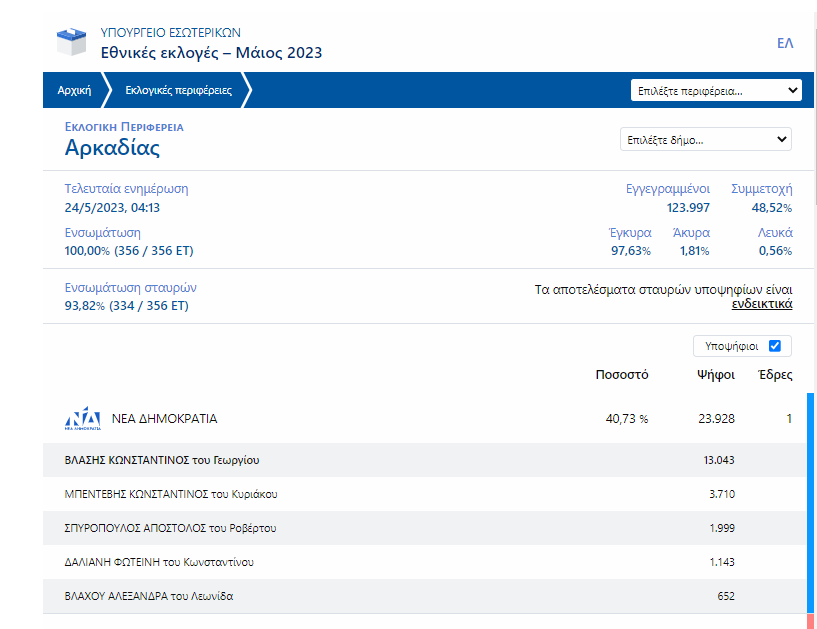The height and width of the screenshot is (629, 817).
Task: Open the Εκλογικές περιφέρειες breadcrumb
Action: coord(178,90)
